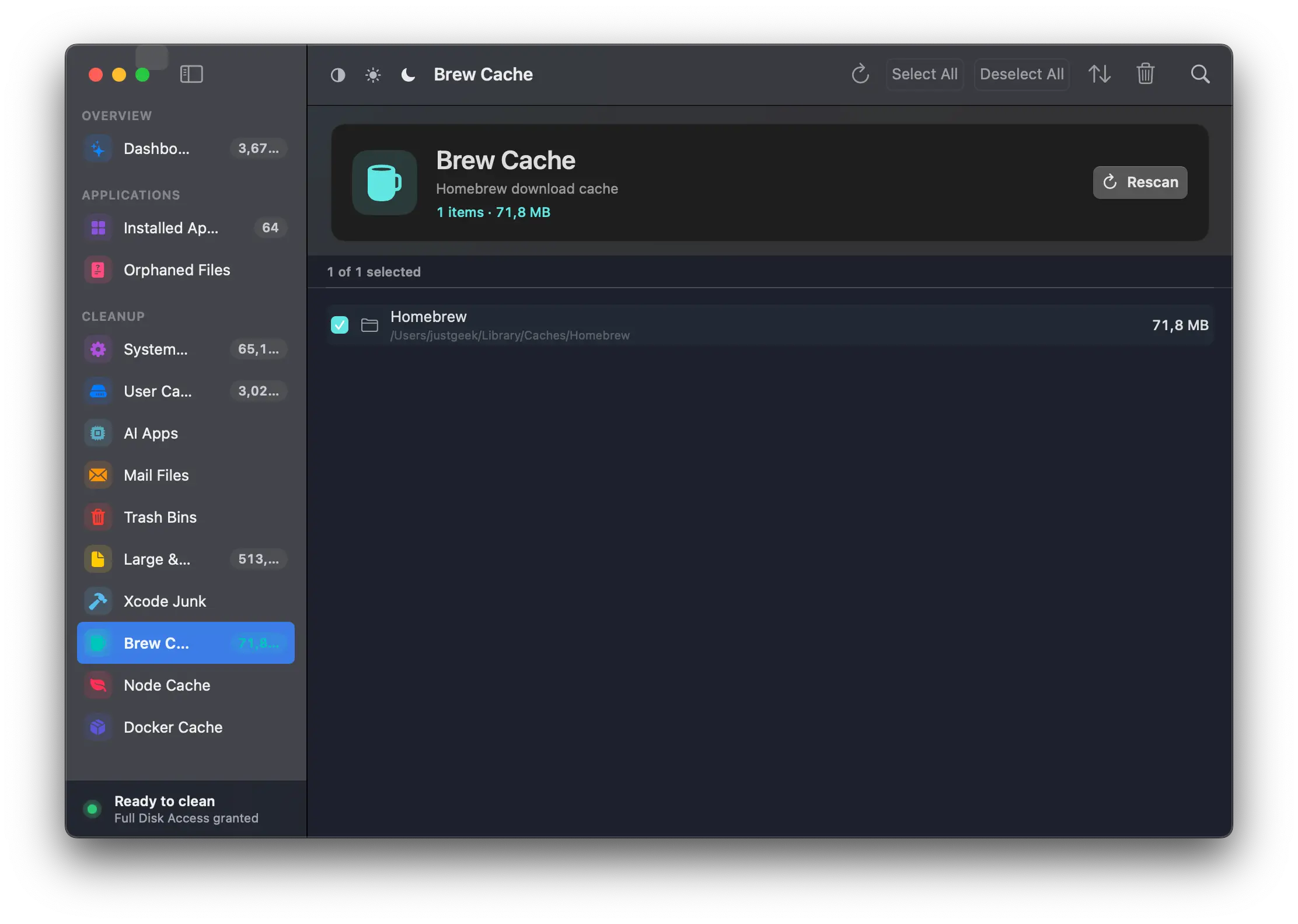Screen dimensions: 1298x924
Task: Click the Rescan button
Action: [1140, 183]
